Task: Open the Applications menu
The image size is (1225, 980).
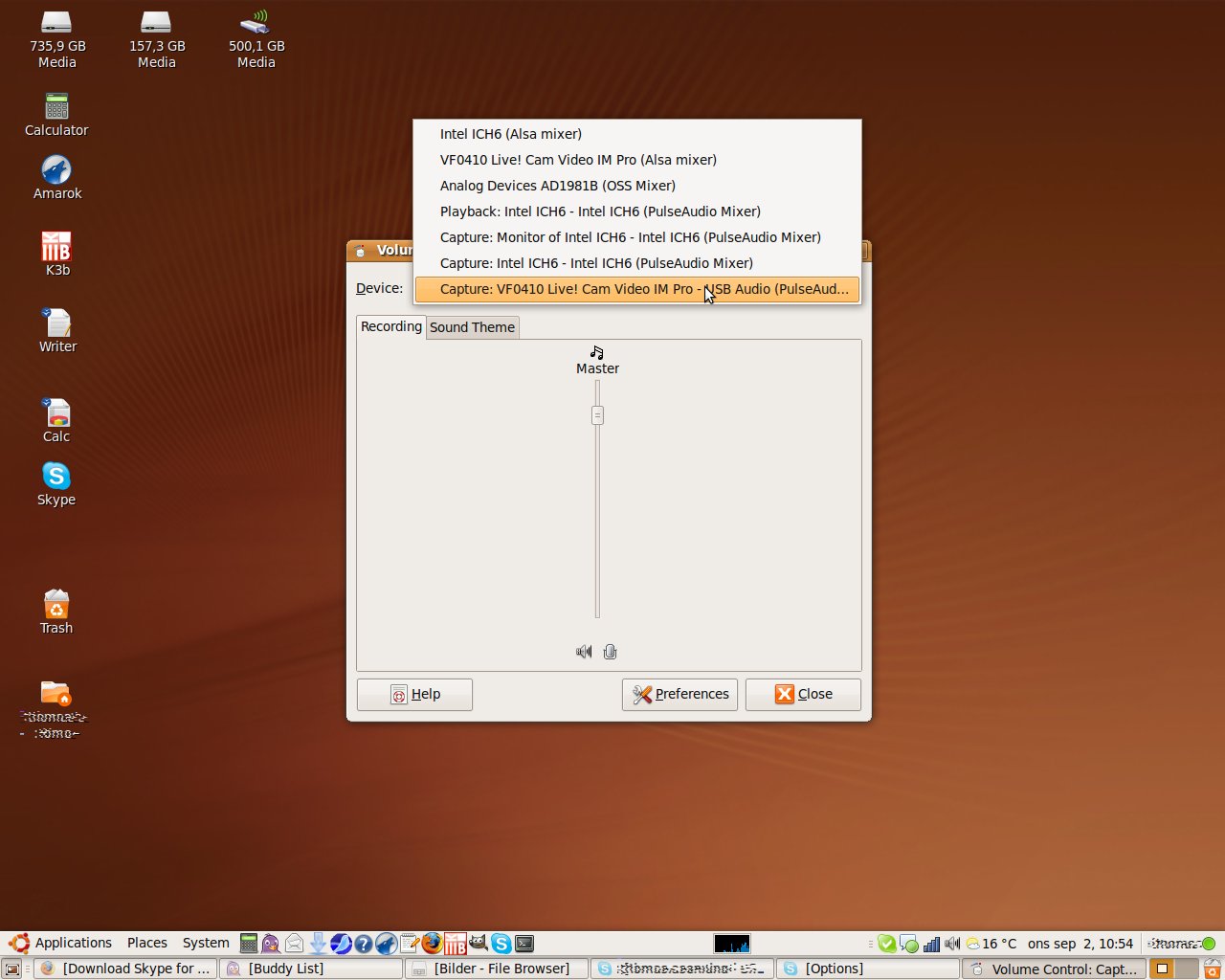Action: [61, 944]
